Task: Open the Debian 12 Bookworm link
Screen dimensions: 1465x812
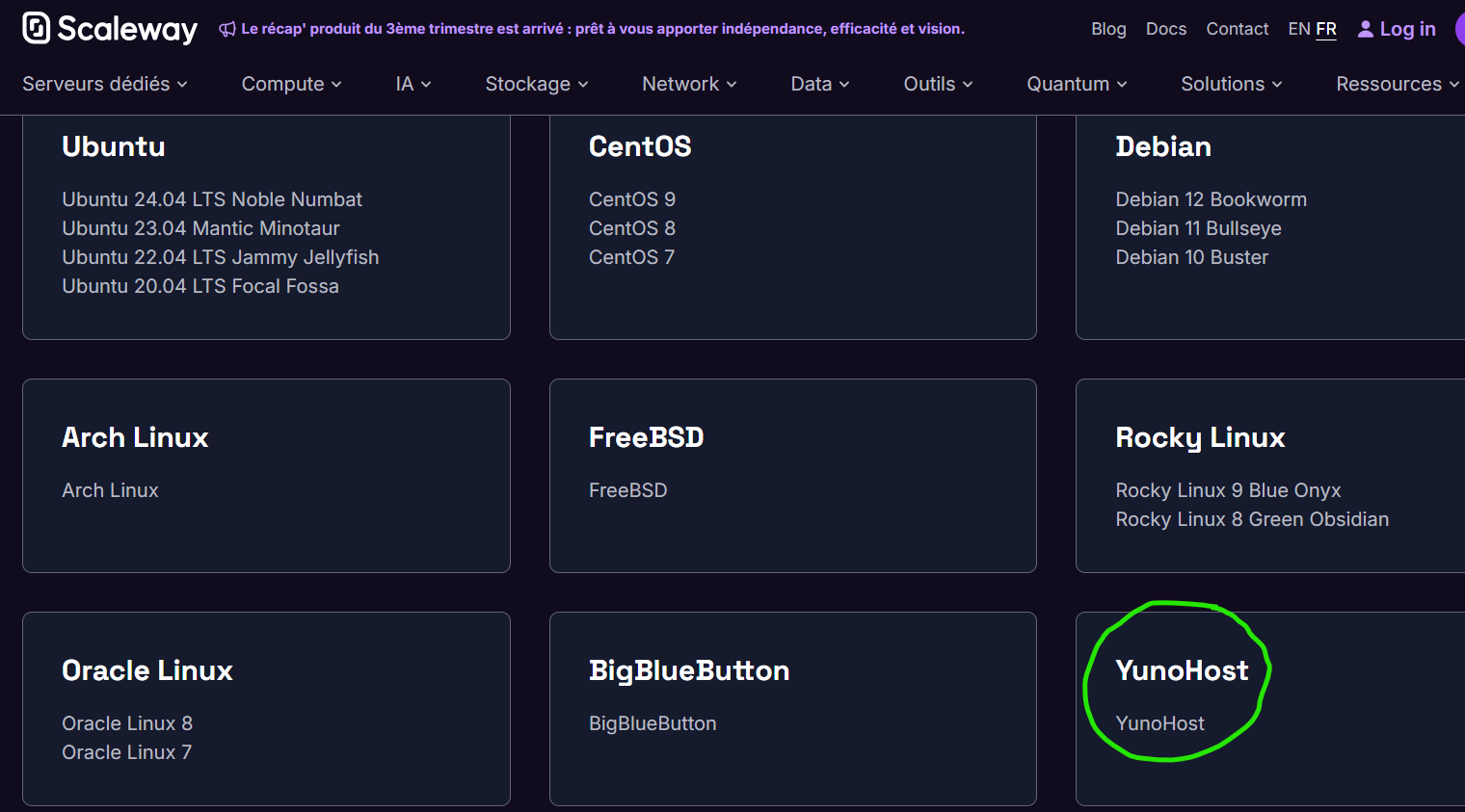Action: click(x=1211, y=199)
